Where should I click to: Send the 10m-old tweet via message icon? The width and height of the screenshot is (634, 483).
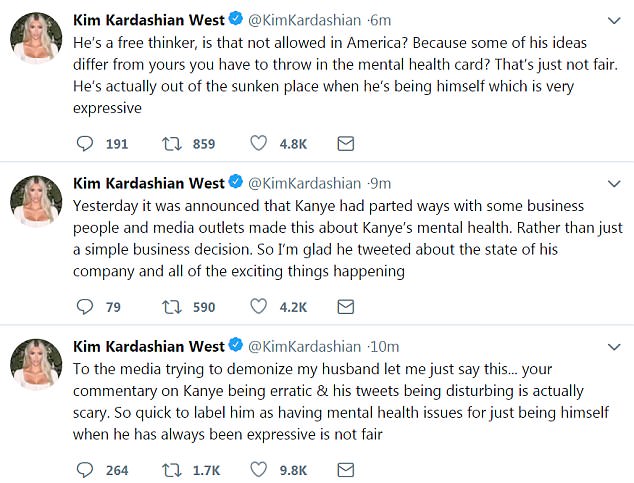tap(345, 468)
